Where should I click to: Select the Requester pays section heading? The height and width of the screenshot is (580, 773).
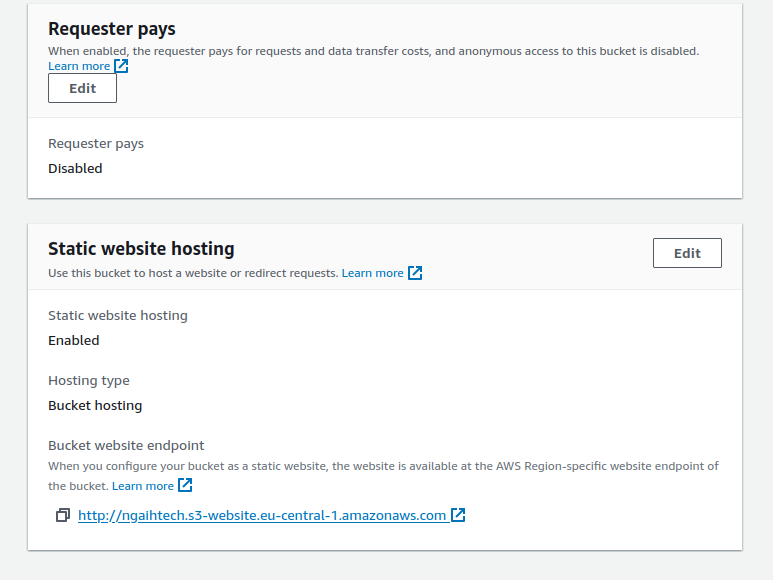[112, 29]
